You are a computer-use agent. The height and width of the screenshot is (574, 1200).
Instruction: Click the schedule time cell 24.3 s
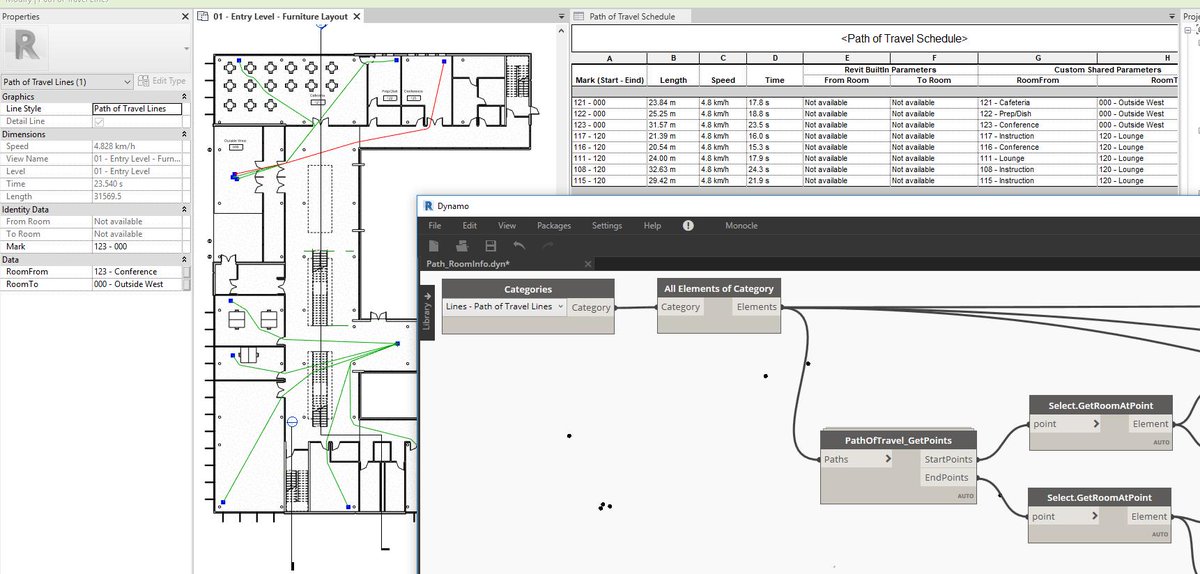[775, 169]
